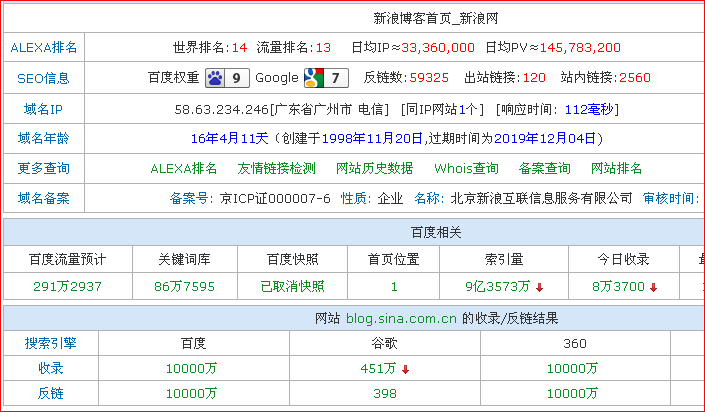Open the SEO信息 row header link
This screenshot has height=412, width=705.
coord(44,79)
